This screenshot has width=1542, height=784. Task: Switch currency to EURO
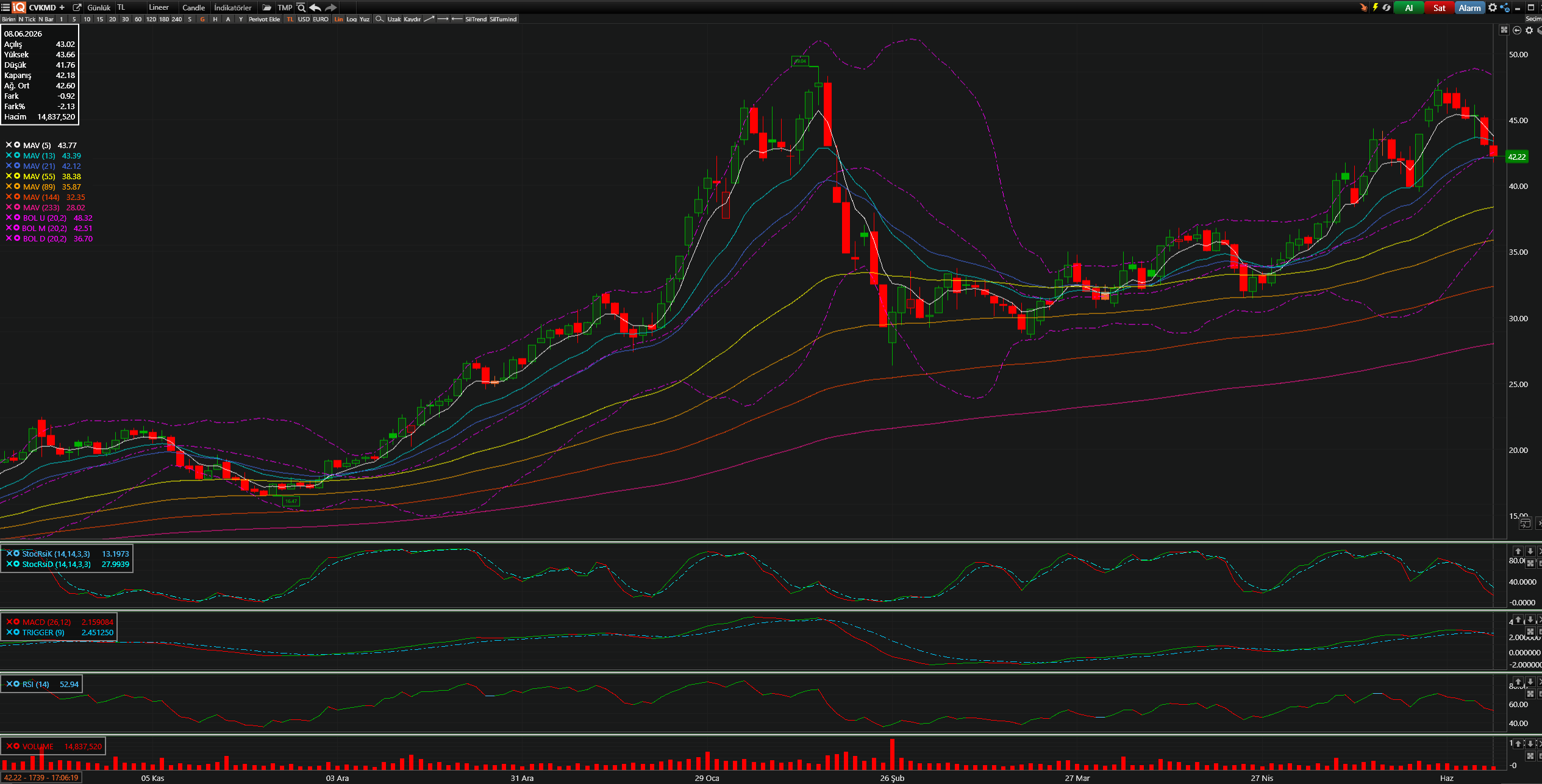tap(321, 19)
